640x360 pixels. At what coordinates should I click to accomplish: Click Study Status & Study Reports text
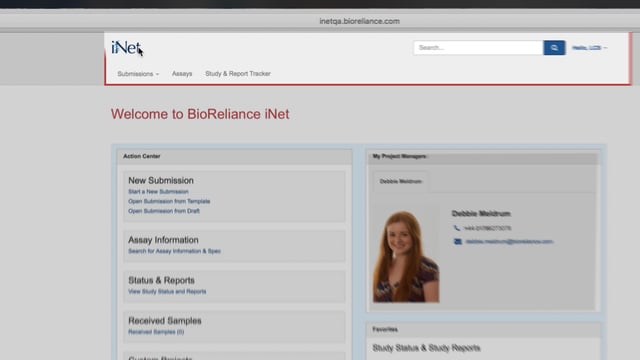click(426, 348)
